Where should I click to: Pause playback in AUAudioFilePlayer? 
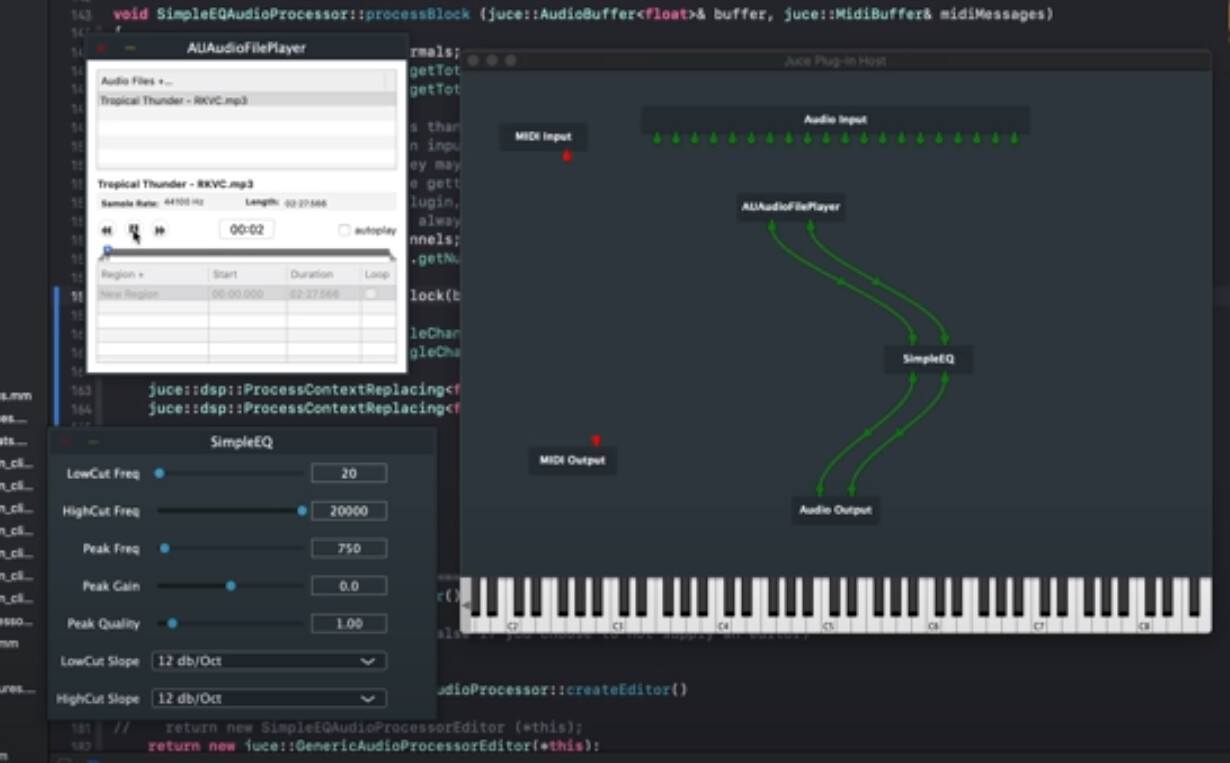133,230
